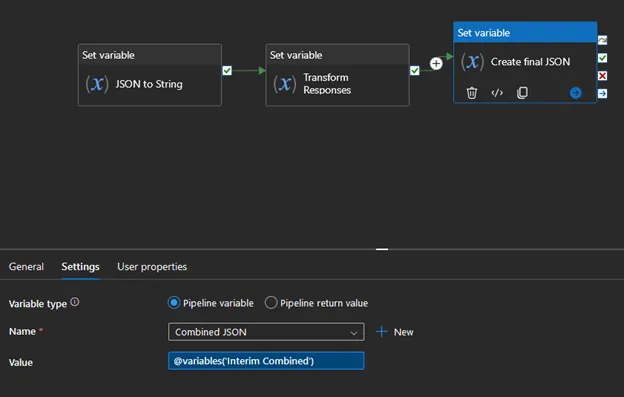The width and height of the screenshot is (624, 397).
Task: Select the Pipeline variable radio button
Action: coord(174,303)
